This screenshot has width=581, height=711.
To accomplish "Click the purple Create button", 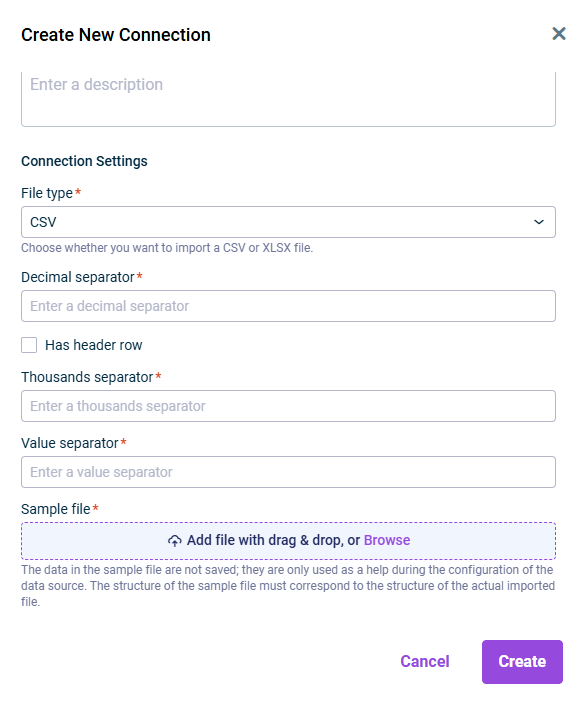I will (x=522, y=662).
